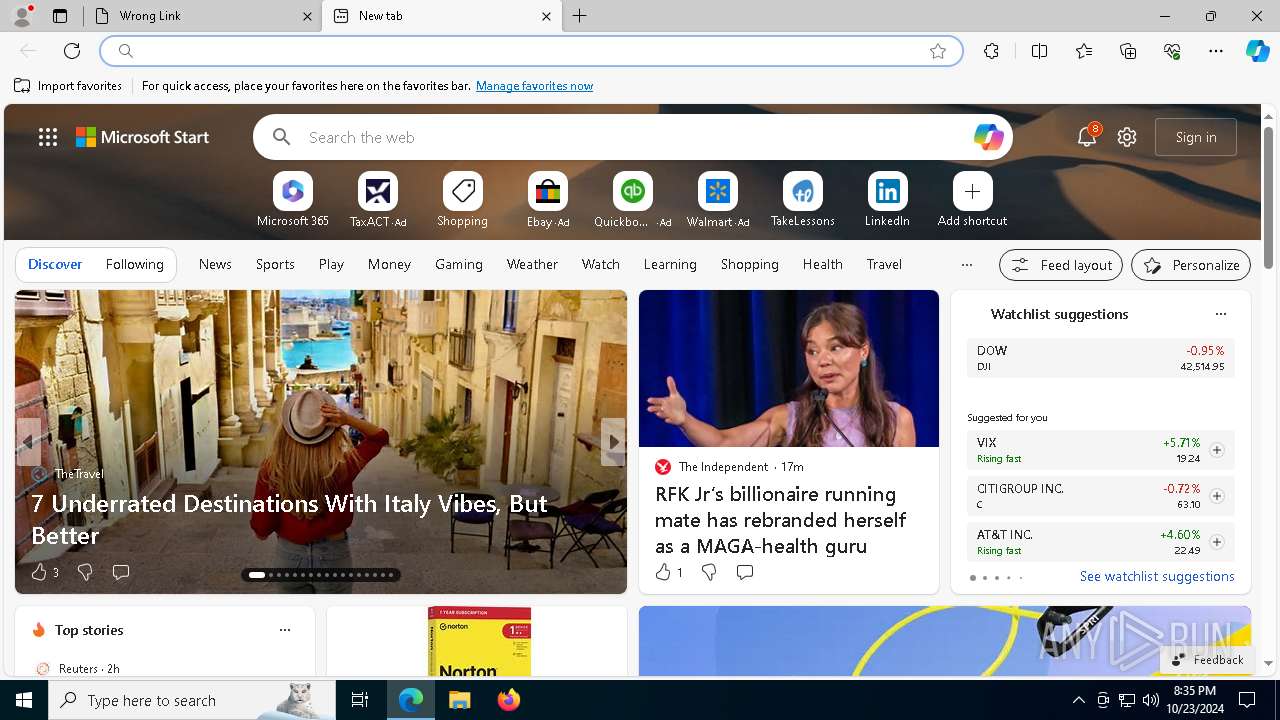Image resolution: width=1280 pixels, height=720 pixels.
Task: Open the Money category
Action: (389, 264)
